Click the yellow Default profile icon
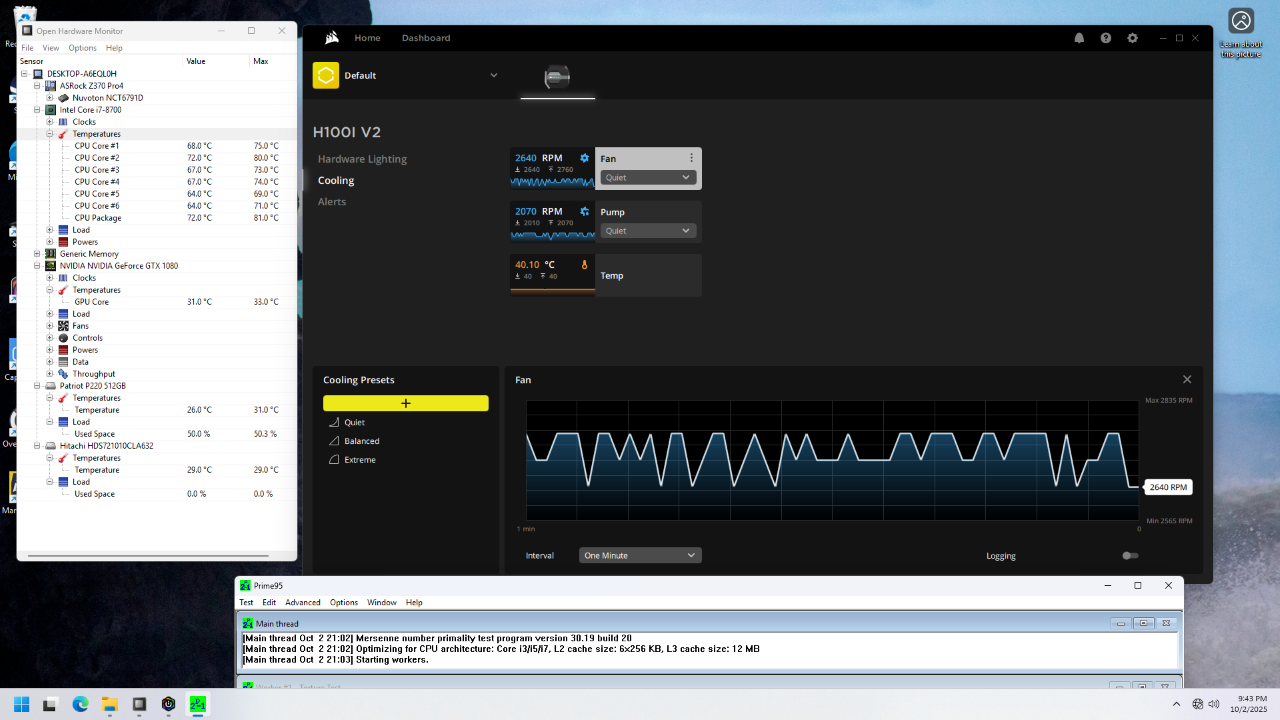The height and width of the screenshot is (720, 1280). [326, 76]
